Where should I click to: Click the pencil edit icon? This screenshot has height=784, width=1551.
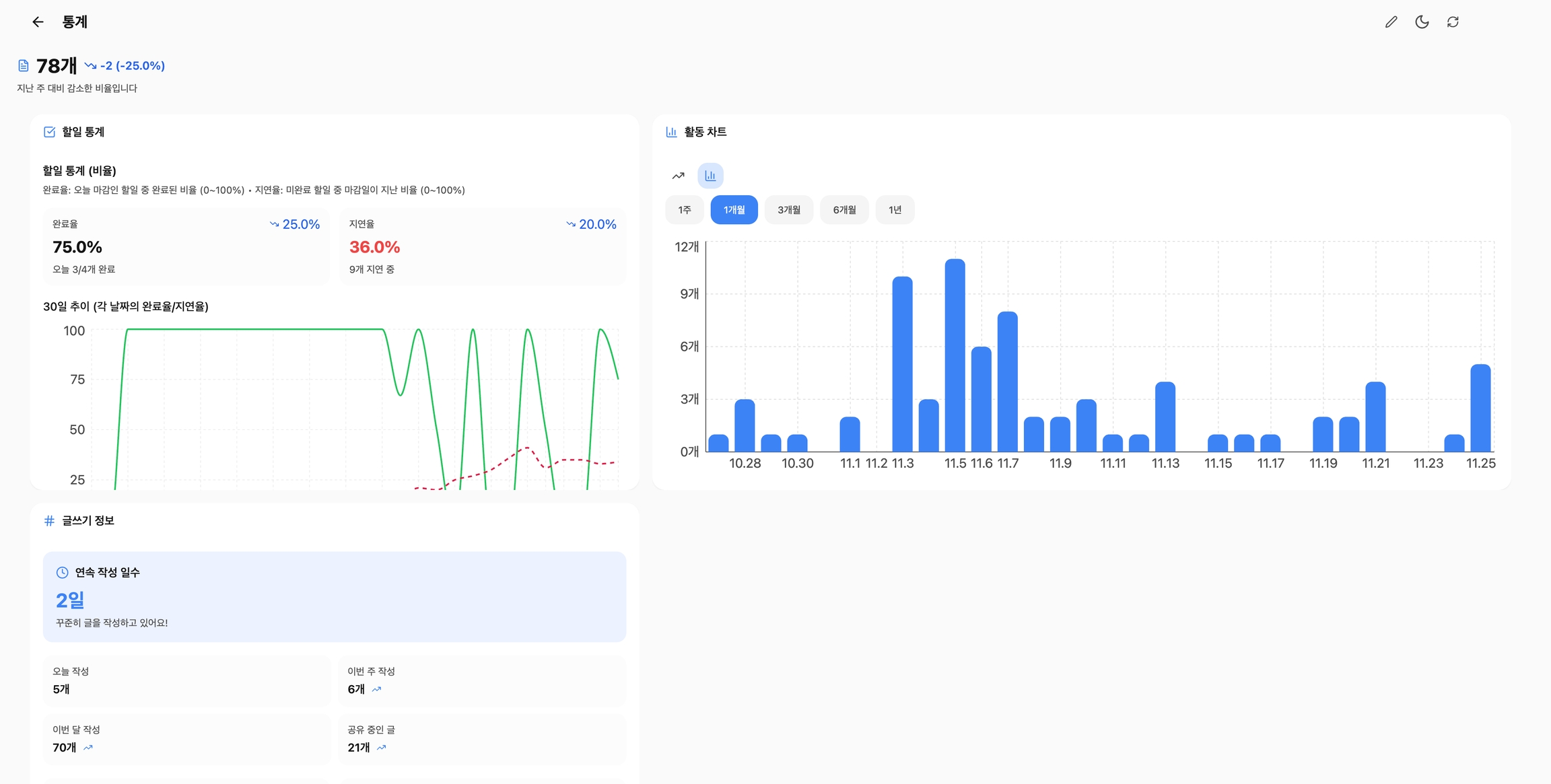(1391, 22)
